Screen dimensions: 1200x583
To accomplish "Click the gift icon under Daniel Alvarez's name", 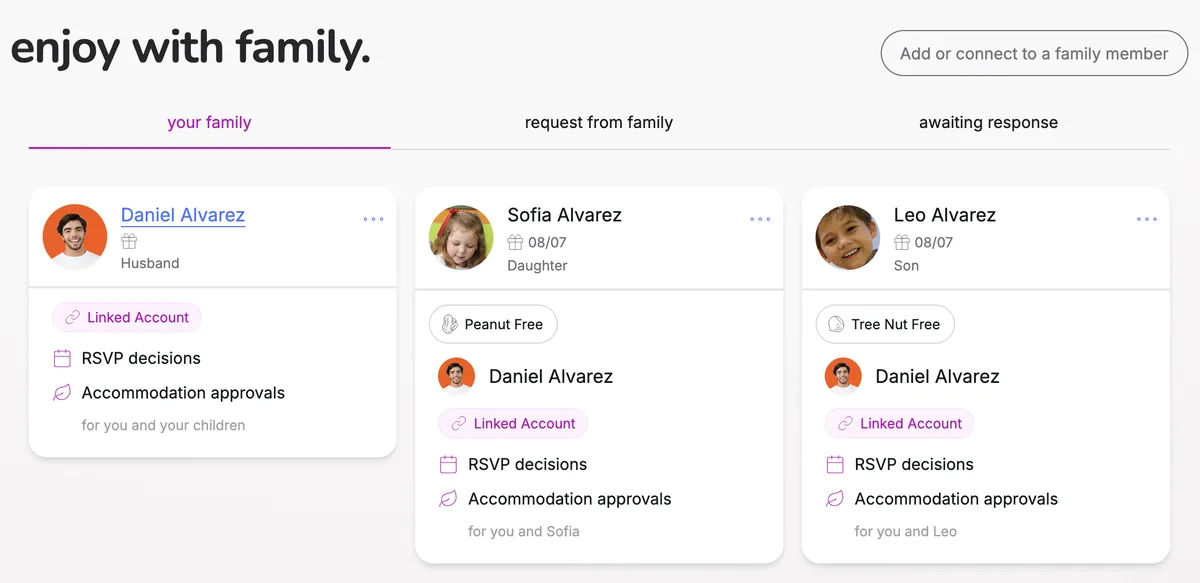I will point(129,241).
